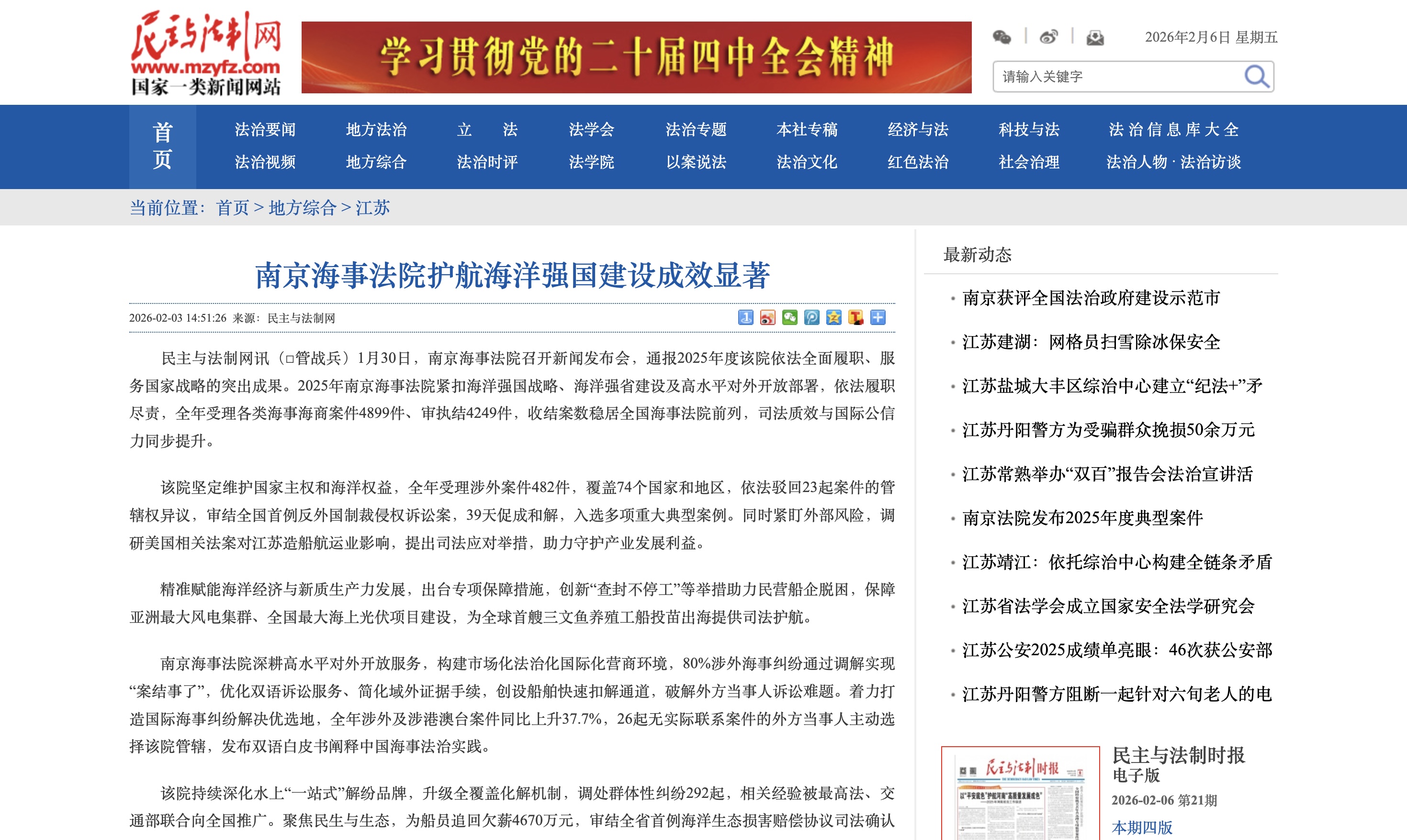Viewport: 1407px width, 840px height.
Task: Open the 科技与法 menu item
Action: point(1028,130)
